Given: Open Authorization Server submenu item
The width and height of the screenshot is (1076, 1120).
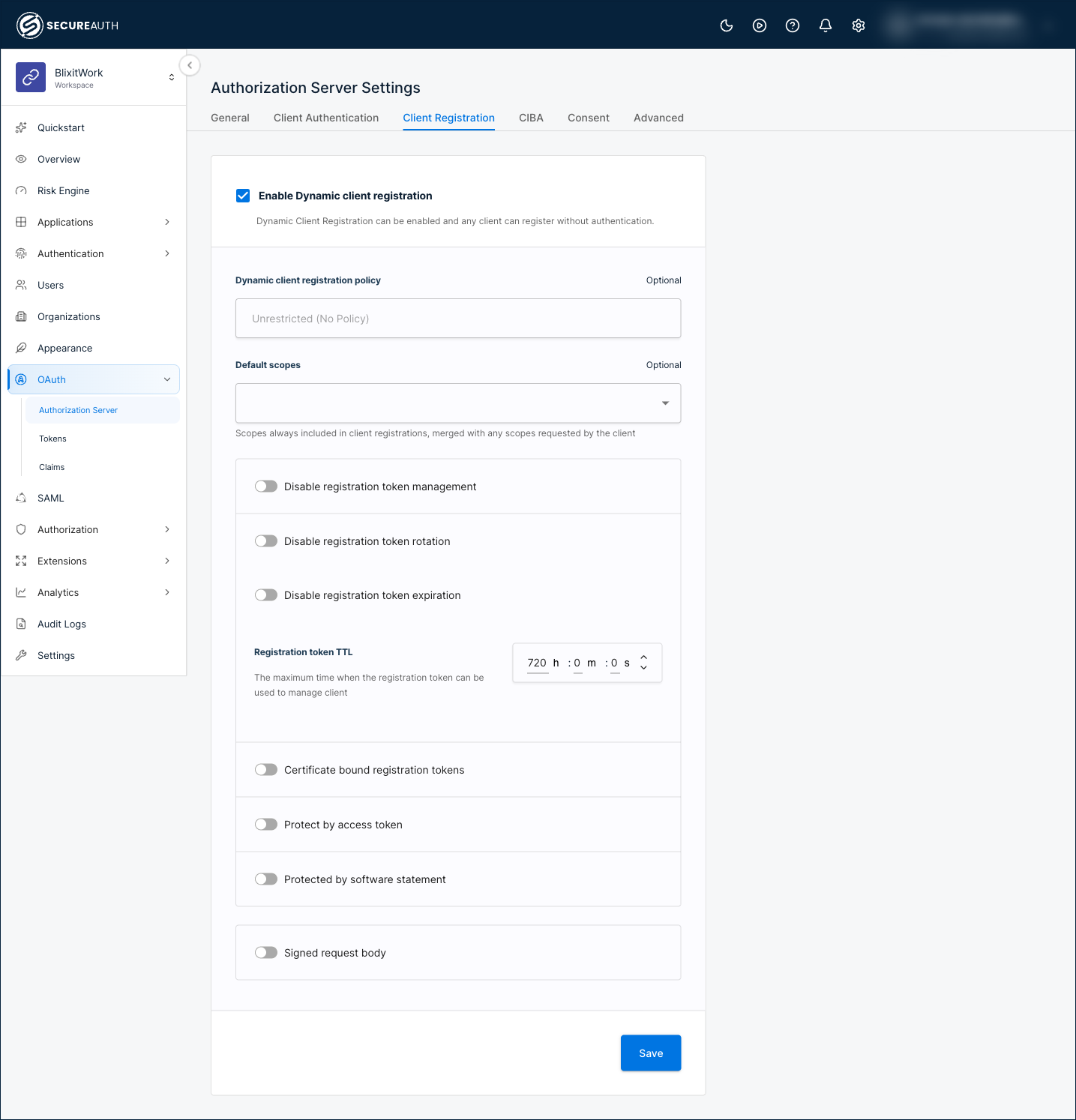Looking at the screenshot, I should tap(103, 410).
